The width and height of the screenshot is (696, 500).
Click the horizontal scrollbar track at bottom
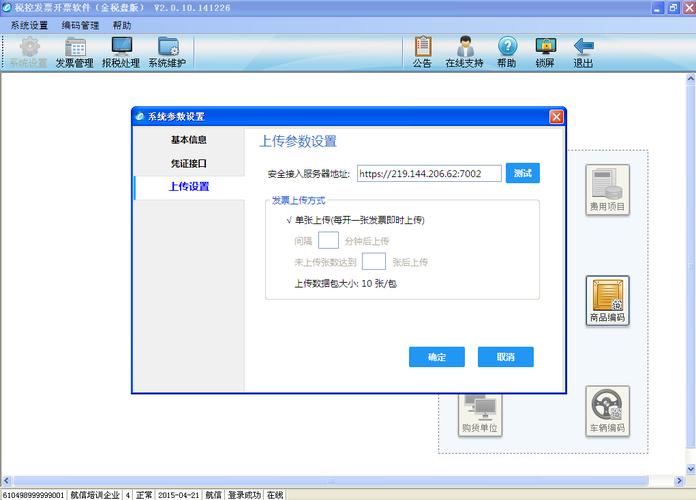point(331,480)
